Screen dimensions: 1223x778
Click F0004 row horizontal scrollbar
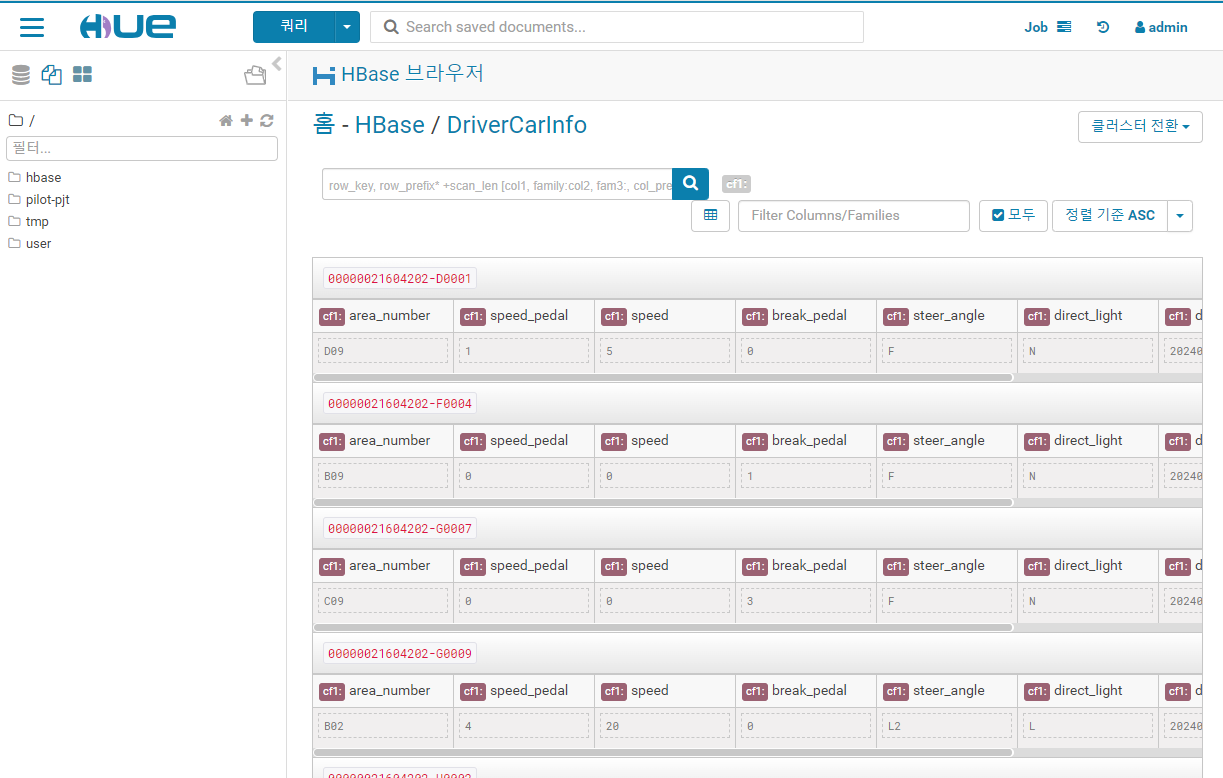tap(663, 503)
